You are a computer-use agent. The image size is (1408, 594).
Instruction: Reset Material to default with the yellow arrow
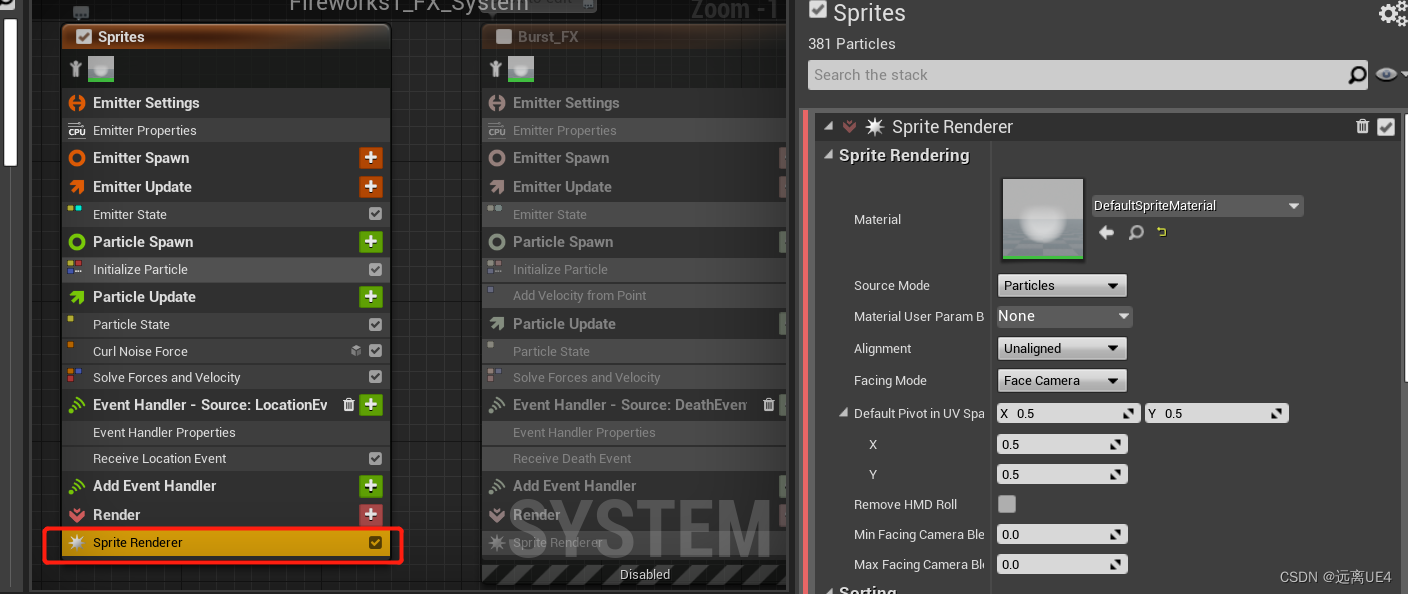tap(1161, 232)
